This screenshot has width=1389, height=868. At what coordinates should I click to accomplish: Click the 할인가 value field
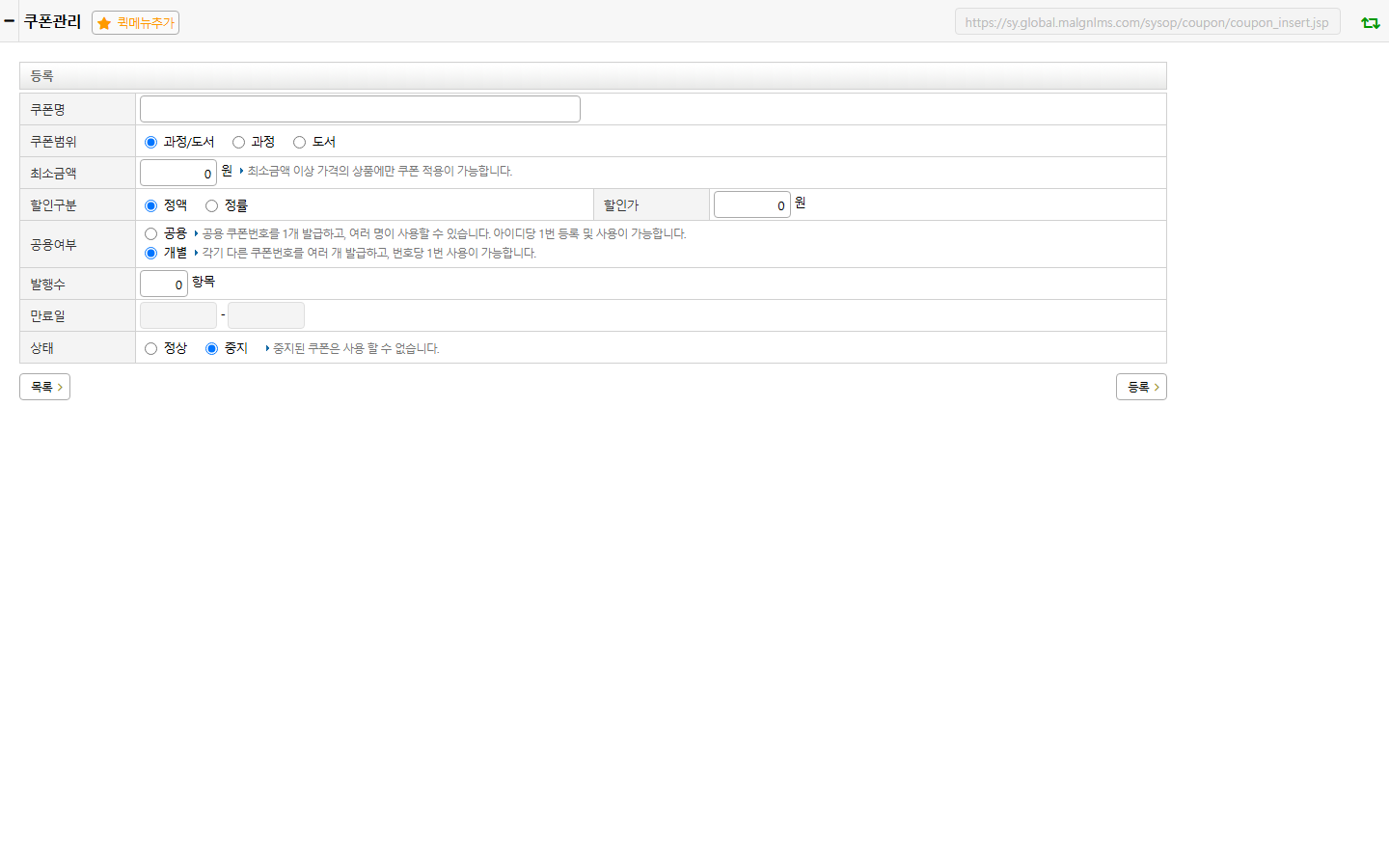(x=752, y=204)
